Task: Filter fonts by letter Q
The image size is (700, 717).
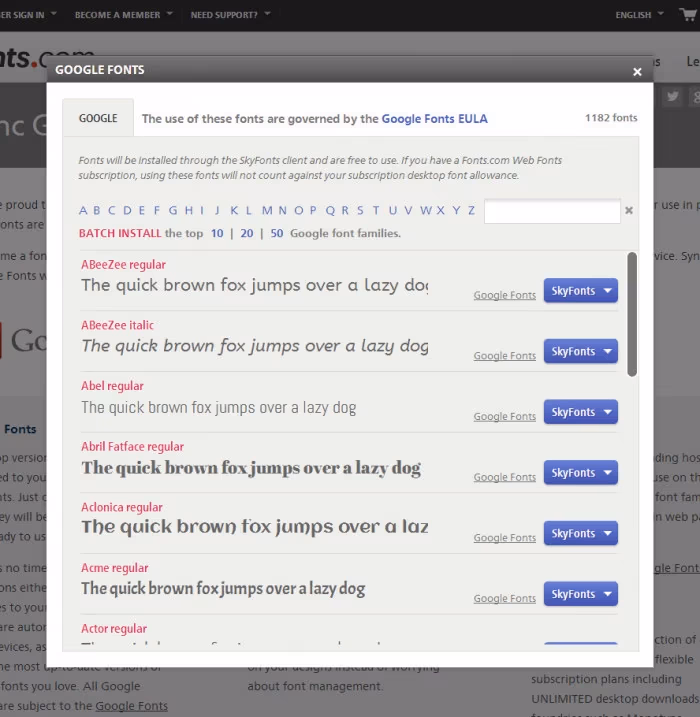Action: click(330, 210)
